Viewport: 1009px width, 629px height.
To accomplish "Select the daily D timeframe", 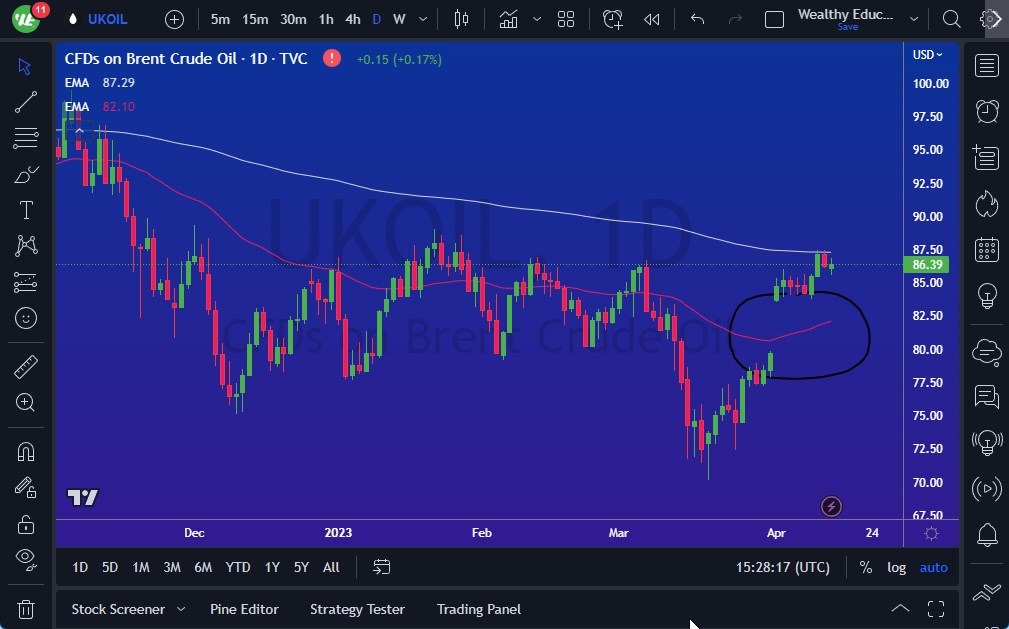I will (x=376, y=19).
